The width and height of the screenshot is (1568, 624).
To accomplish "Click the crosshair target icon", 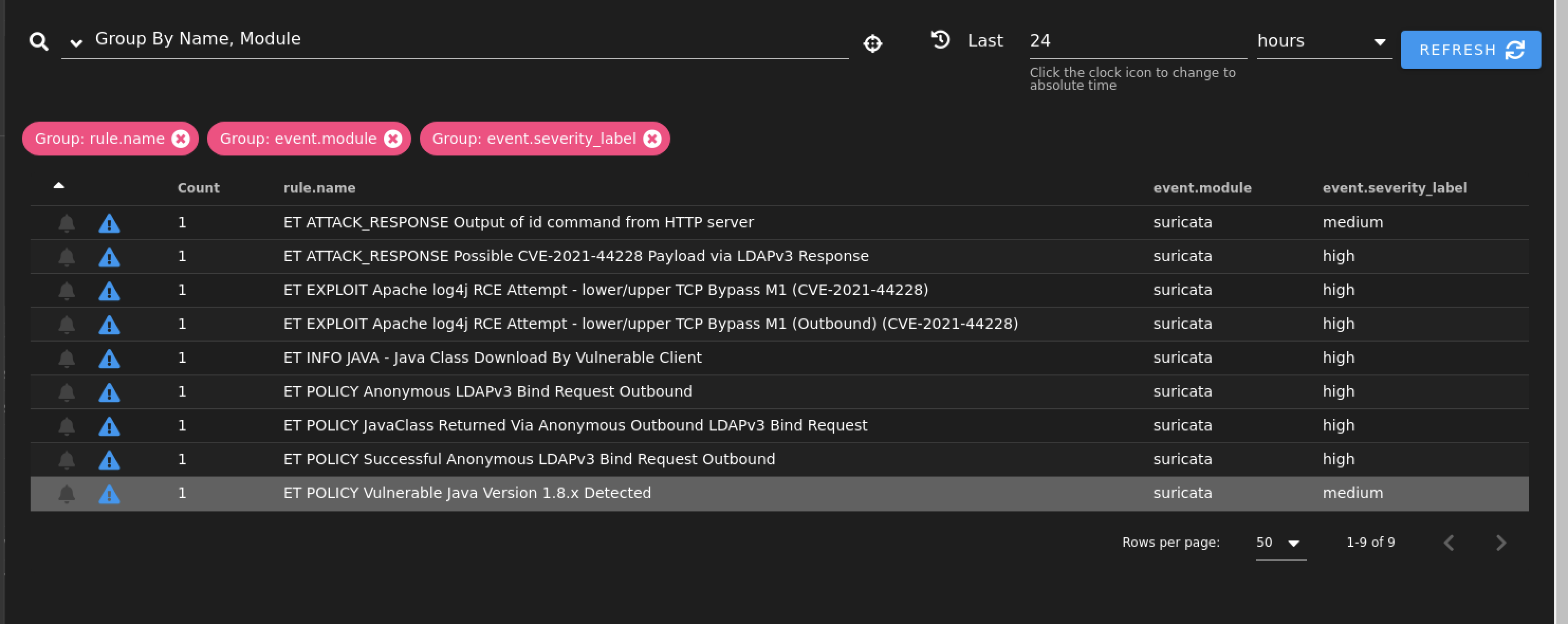I will (872, 43).
